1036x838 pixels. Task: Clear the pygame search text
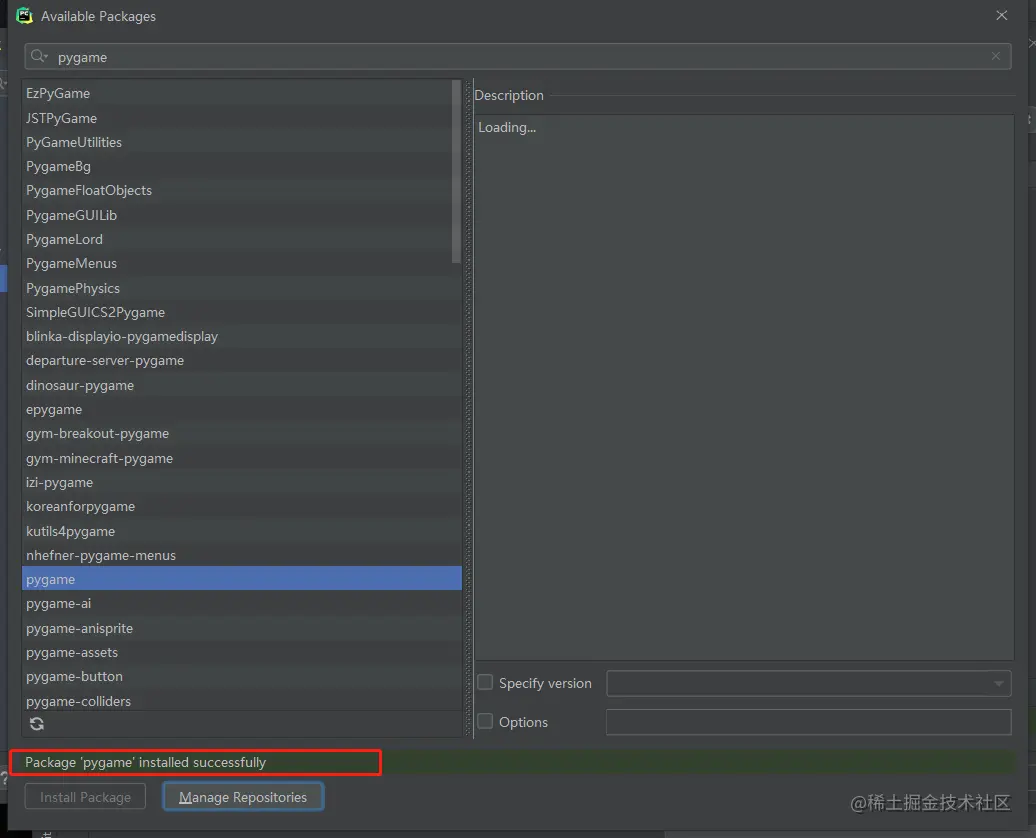996,56
